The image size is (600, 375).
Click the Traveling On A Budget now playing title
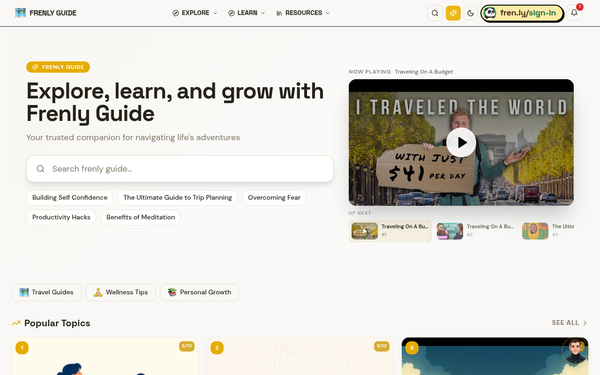tap(424, 72)
